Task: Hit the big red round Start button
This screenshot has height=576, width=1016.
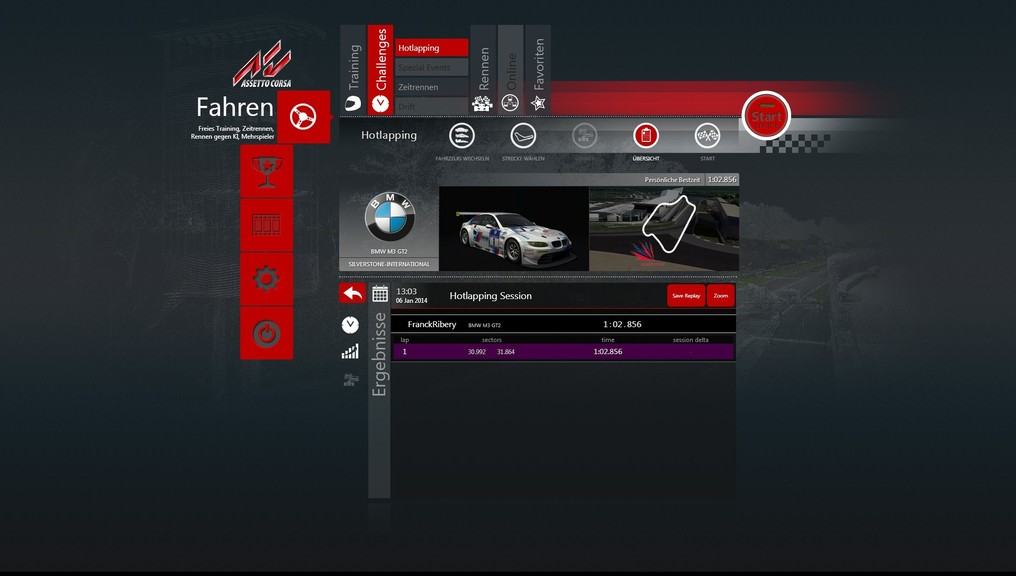Action: point(767,116)
